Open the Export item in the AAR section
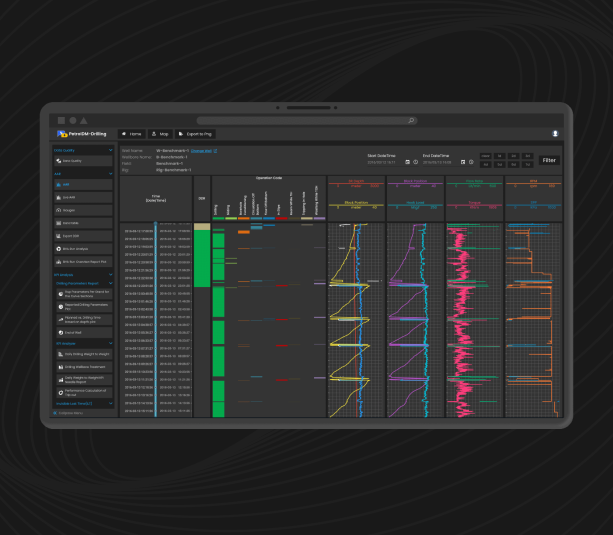 pos(83,236)
